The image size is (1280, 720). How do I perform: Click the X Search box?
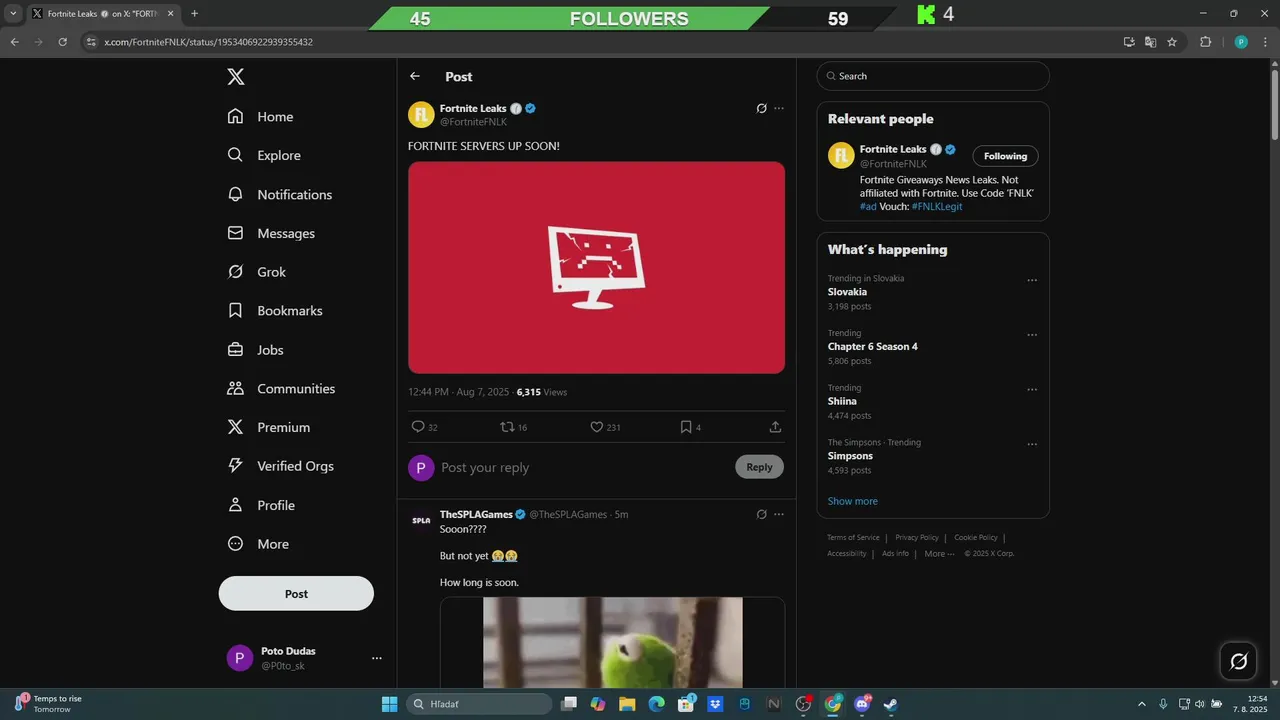point(933,76)
